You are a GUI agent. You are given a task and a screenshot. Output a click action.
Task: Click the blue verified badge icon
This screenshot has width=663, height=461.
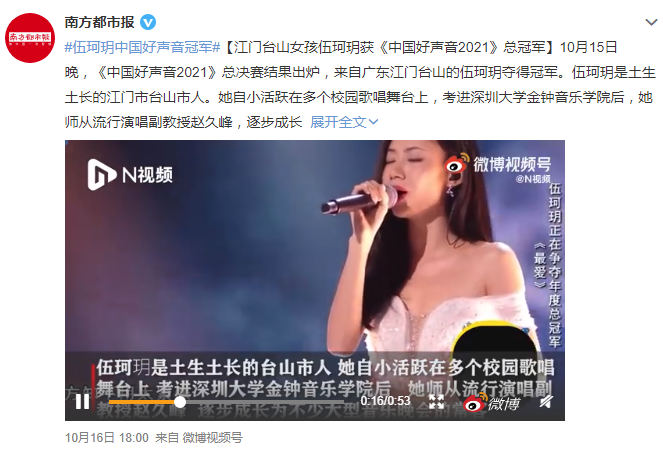pyautogui.click(x=148, y=22)
